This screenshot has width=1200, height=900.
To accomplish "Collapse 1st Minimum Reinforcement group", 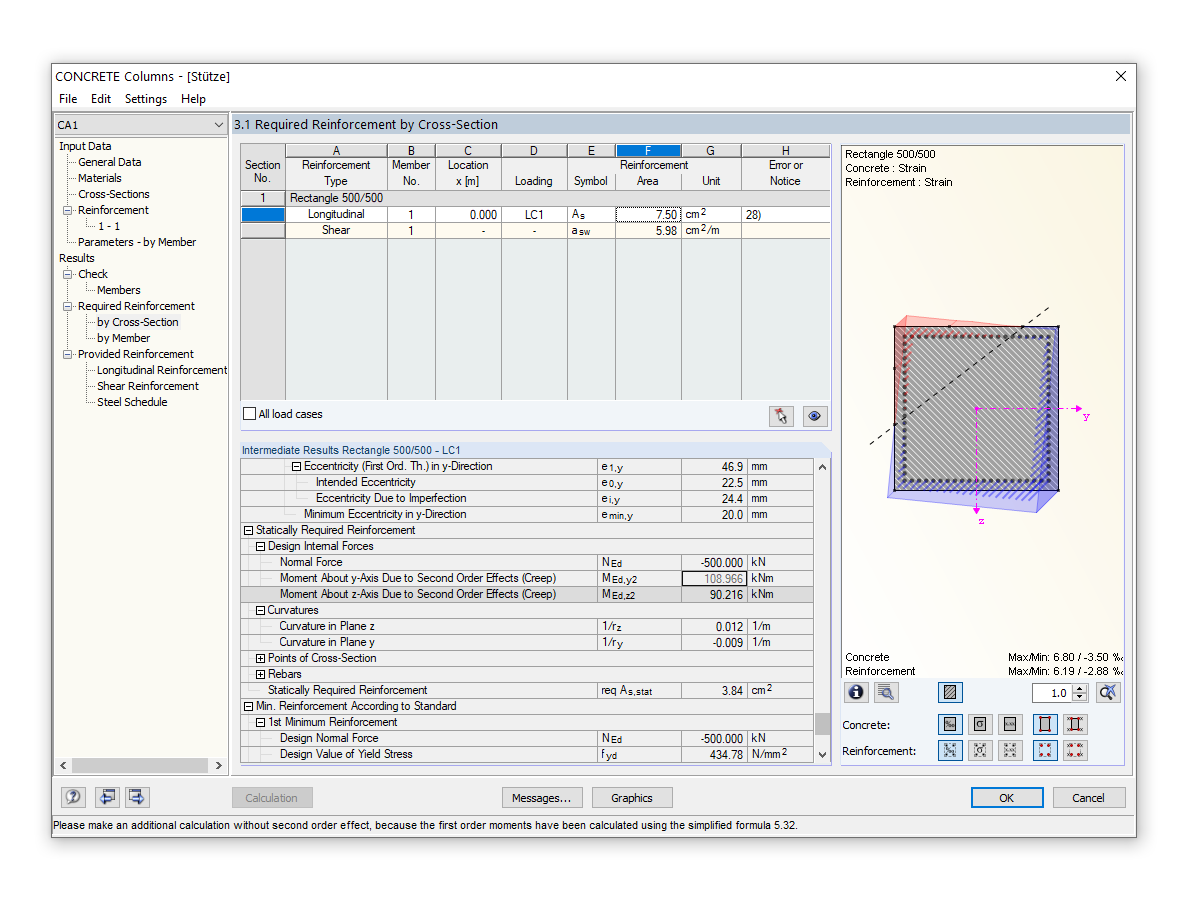I will pyautogui.click(x=260, y=722).
